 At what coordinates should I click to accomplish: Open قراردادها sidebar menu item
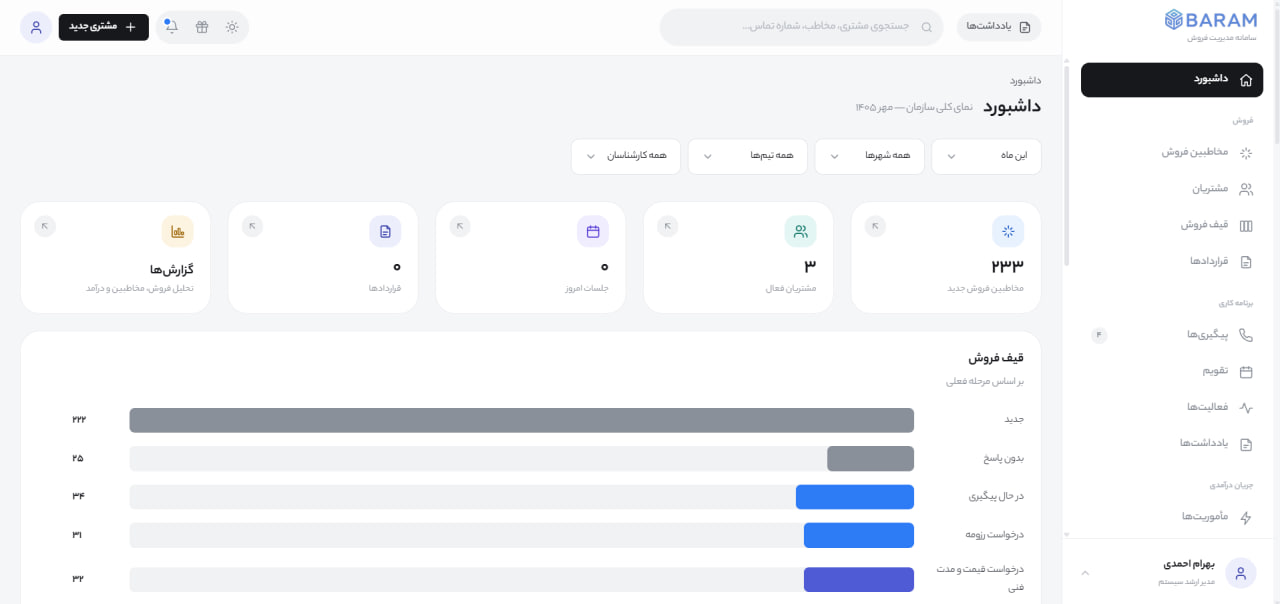[x=1172, y=262]
